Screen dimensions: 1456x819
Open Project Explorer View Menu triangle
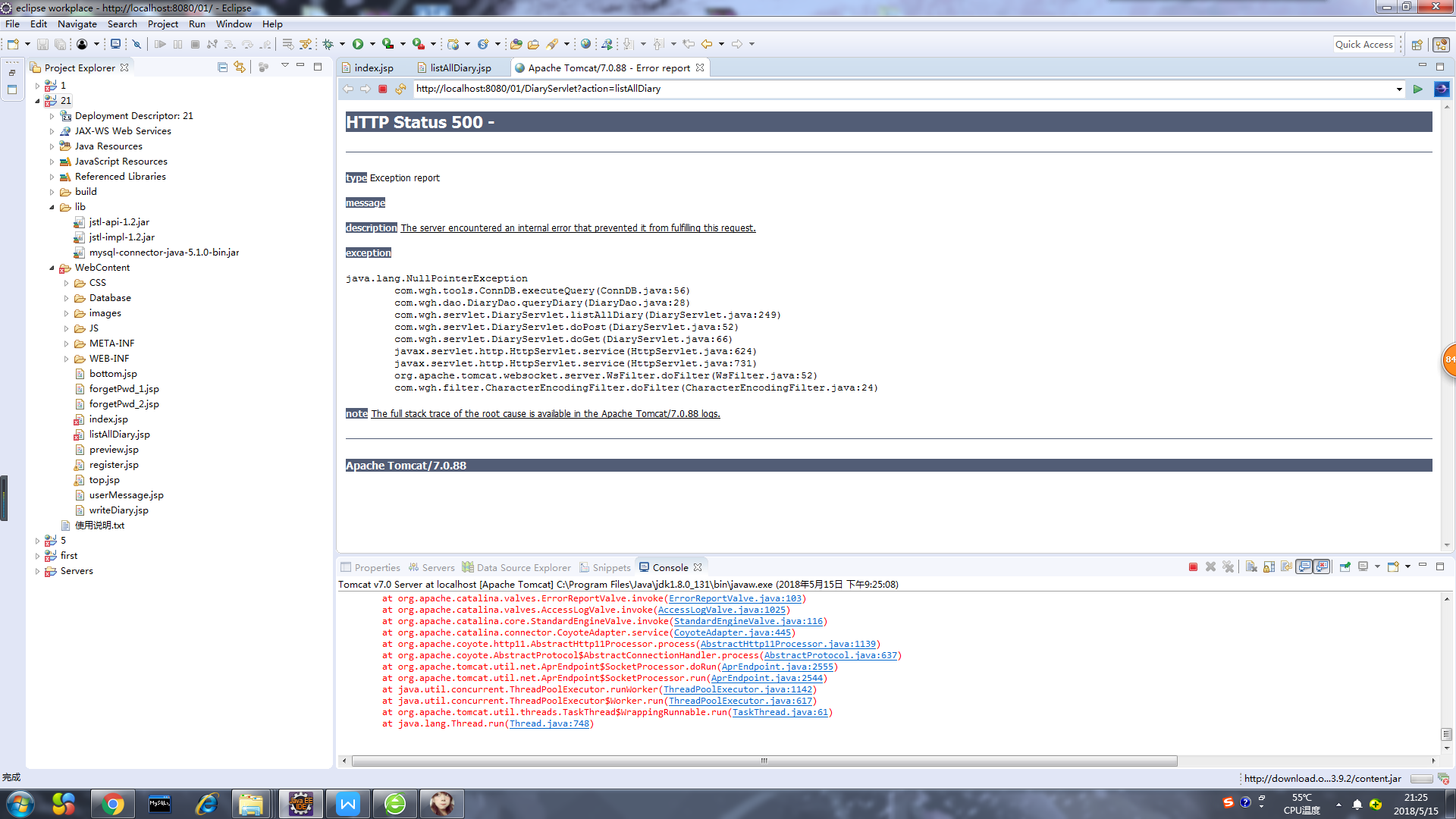285,66
